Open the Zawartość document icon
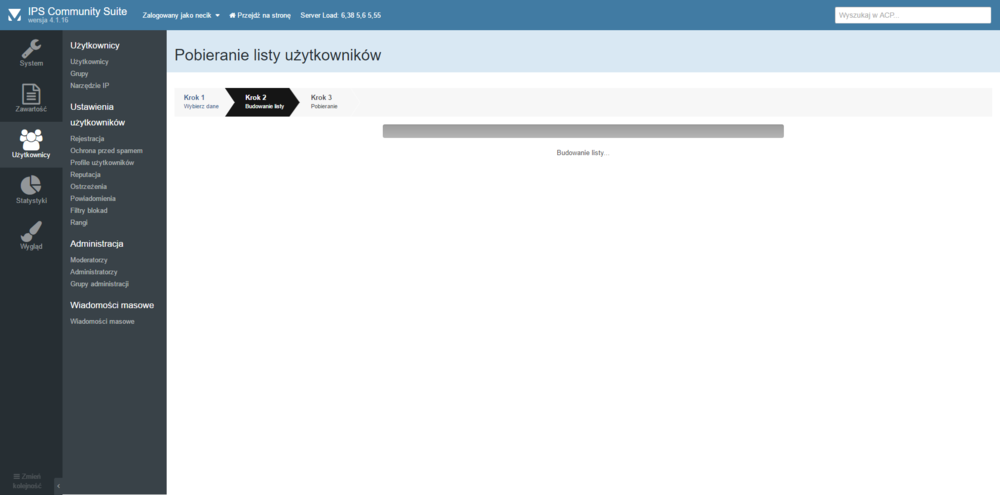Viewport: 1000px width, 495px height. 31,94
